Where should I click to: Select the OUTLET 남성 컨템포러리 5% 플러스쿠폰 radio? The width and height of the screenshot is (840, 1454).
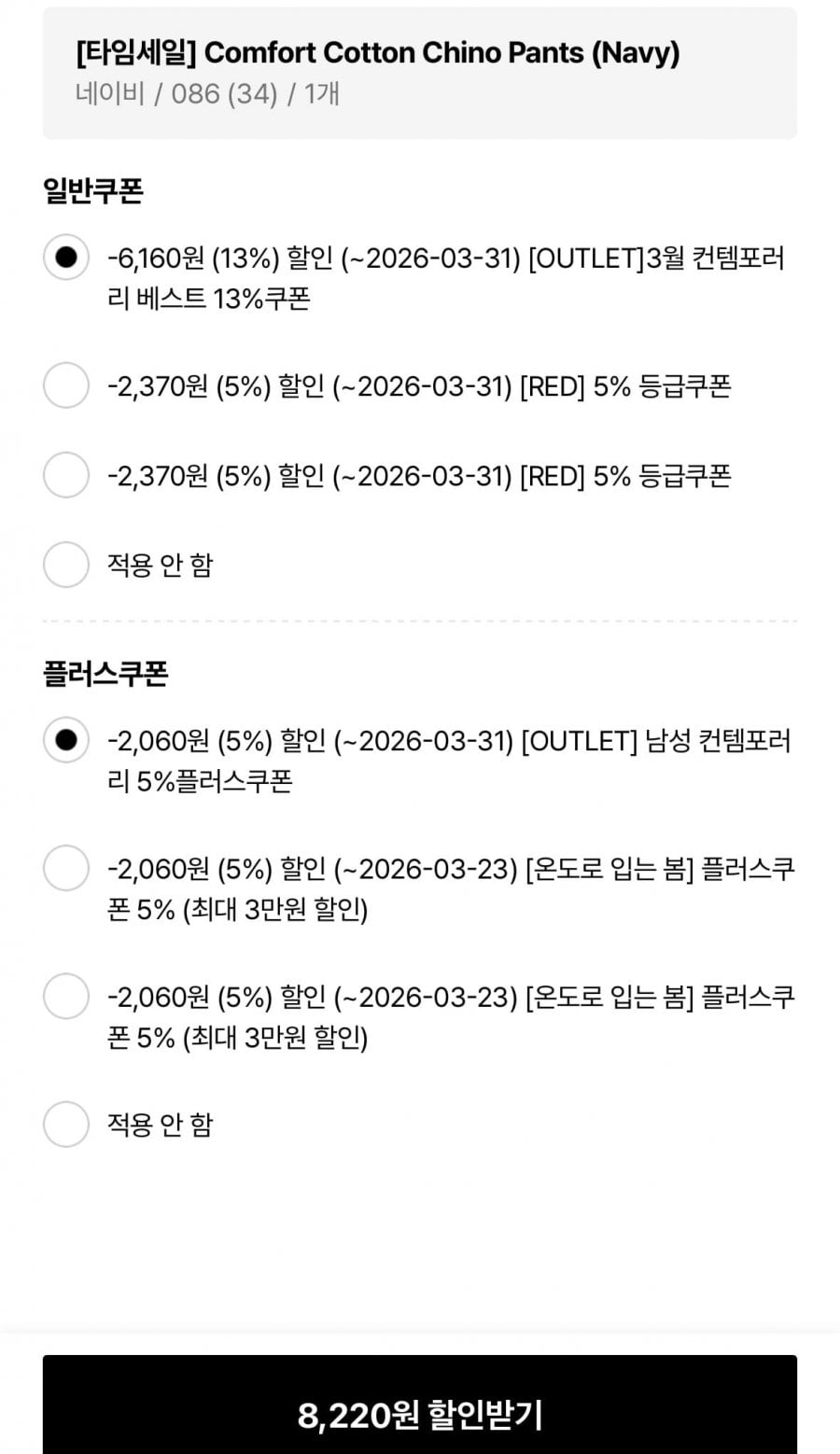(x=66, y=740)
